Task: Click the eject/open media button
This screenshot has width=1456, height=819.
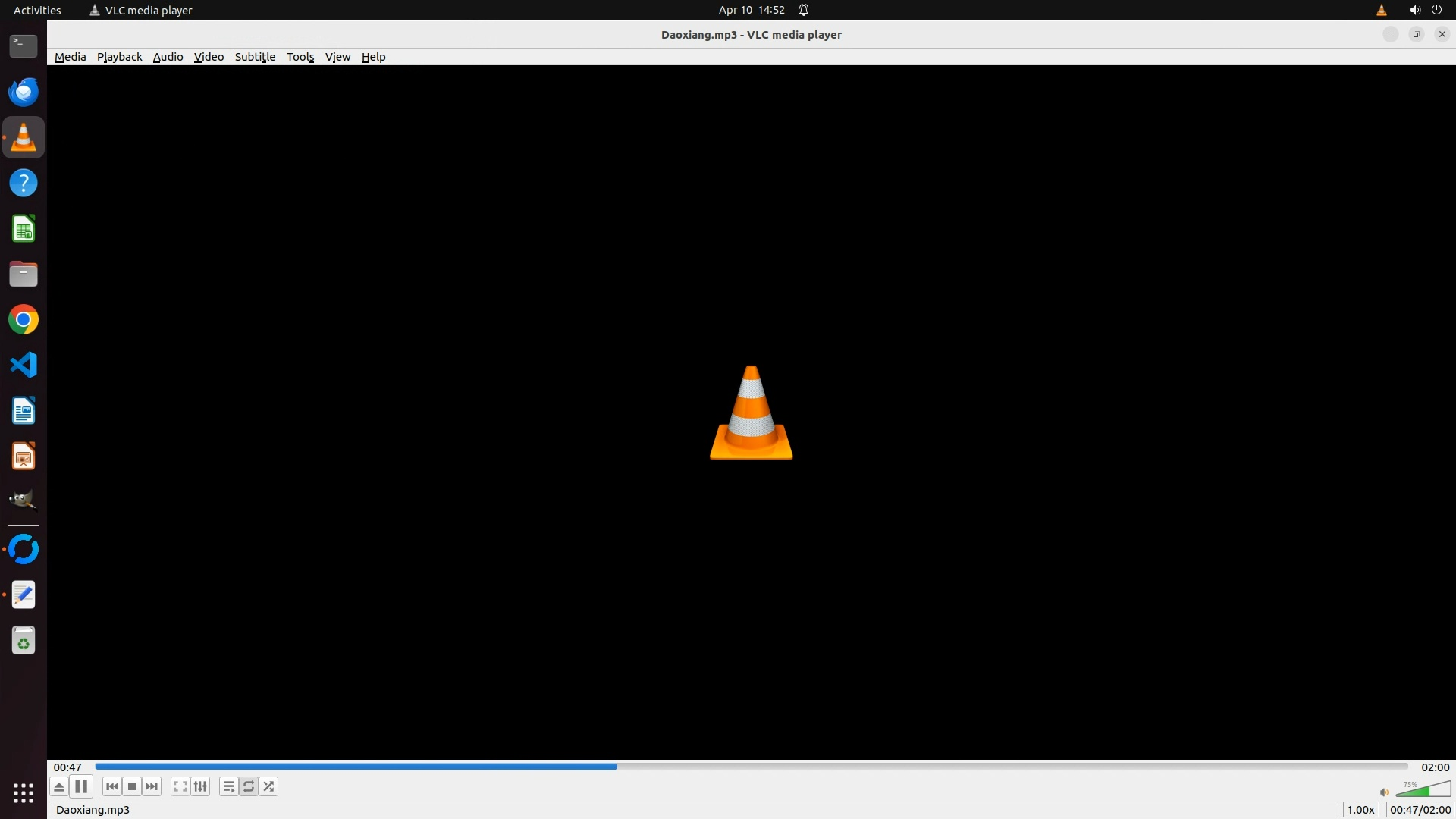Action: pyautogui.click(x=59, y=786)
